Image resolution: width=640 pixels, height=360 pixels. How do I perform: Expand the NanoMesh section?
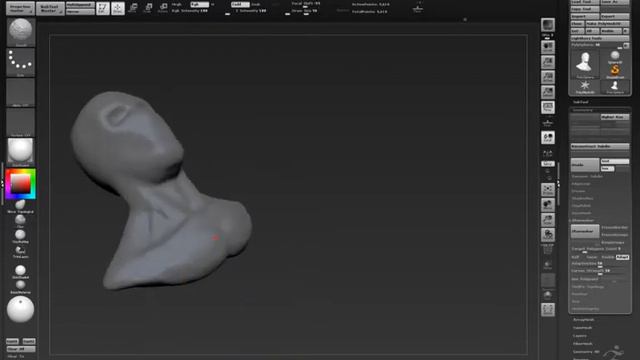point(583,328)
